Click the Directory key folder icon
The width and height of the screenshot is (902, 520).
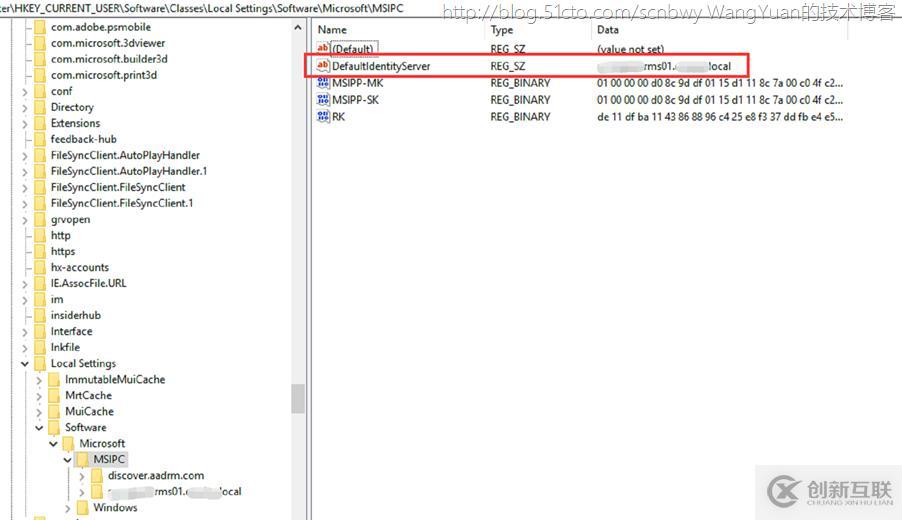[40, 108]
